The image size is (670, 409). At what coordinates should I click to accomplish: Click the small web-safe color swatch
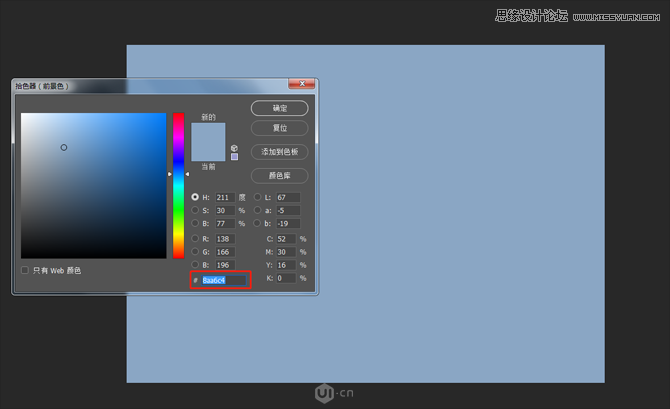point(234,157)
